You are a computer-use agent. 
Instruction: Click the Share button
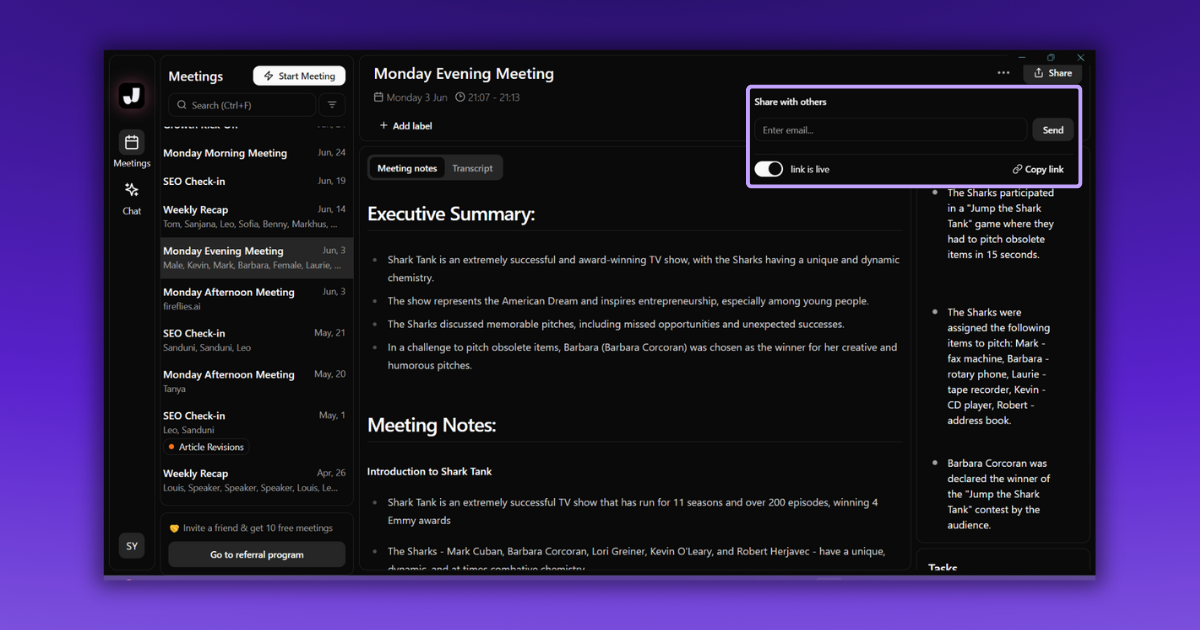1052,73
